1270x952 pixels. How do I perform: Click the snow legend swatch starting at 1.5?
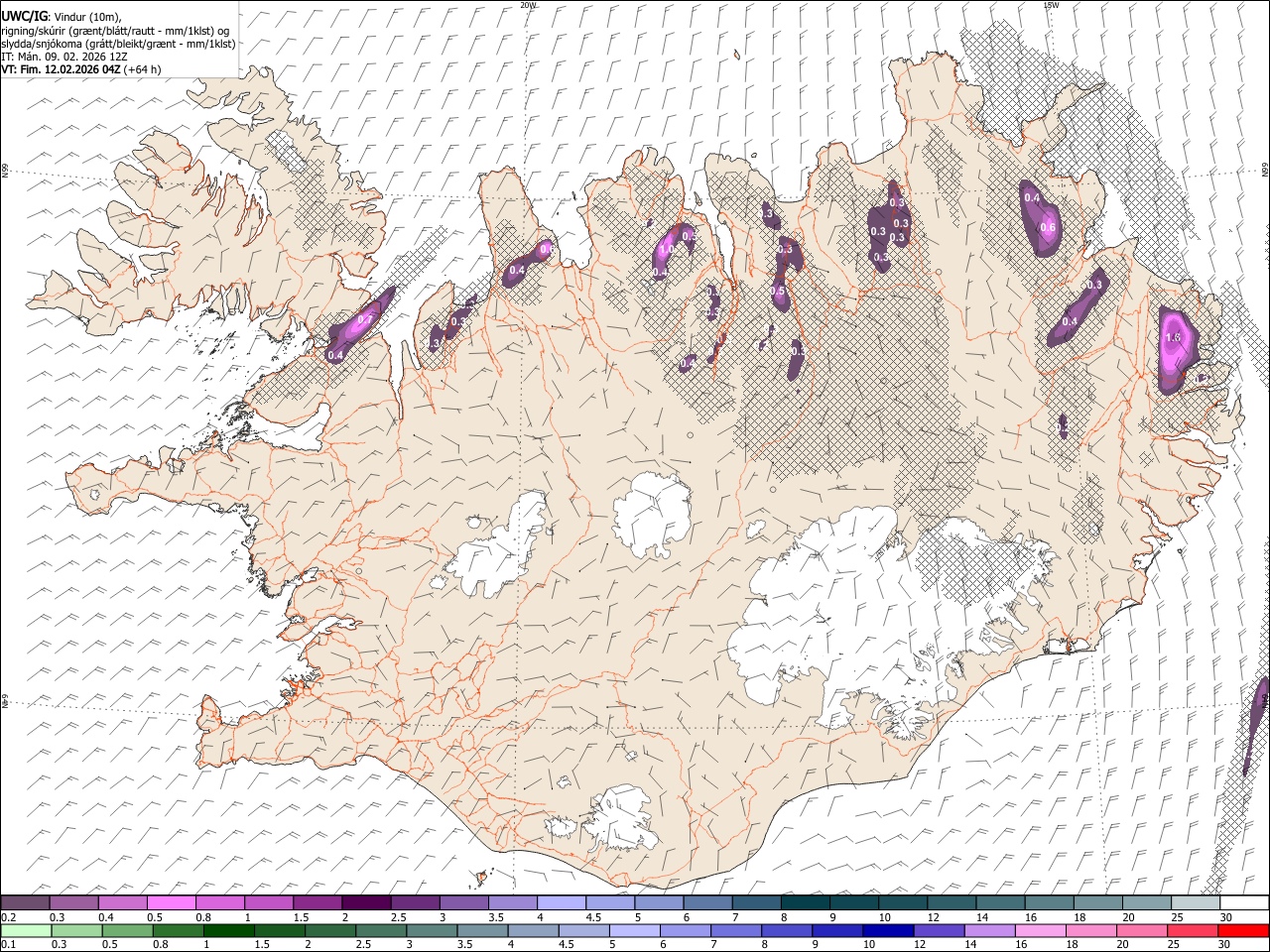tap(317, 903)
